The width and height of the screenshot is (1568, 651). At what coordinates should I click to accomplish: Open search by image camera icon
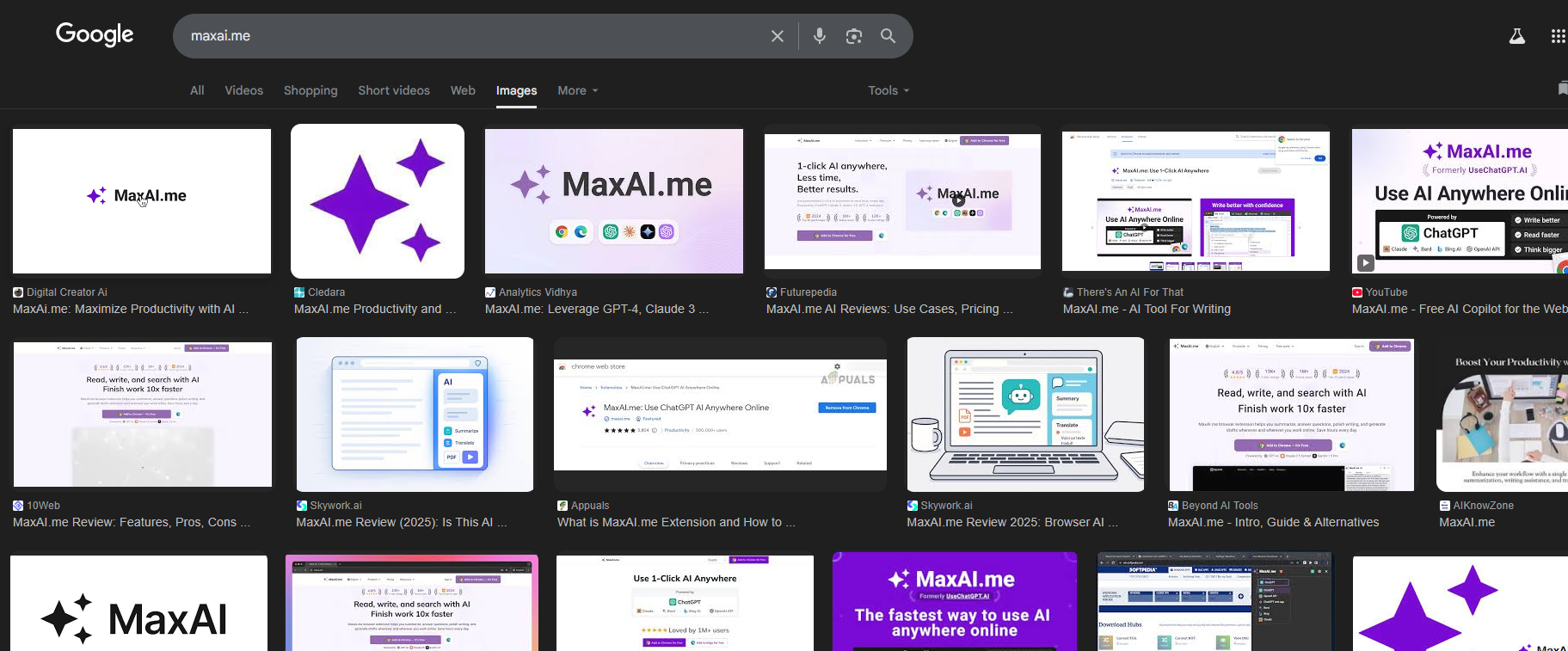pos(854,36)
